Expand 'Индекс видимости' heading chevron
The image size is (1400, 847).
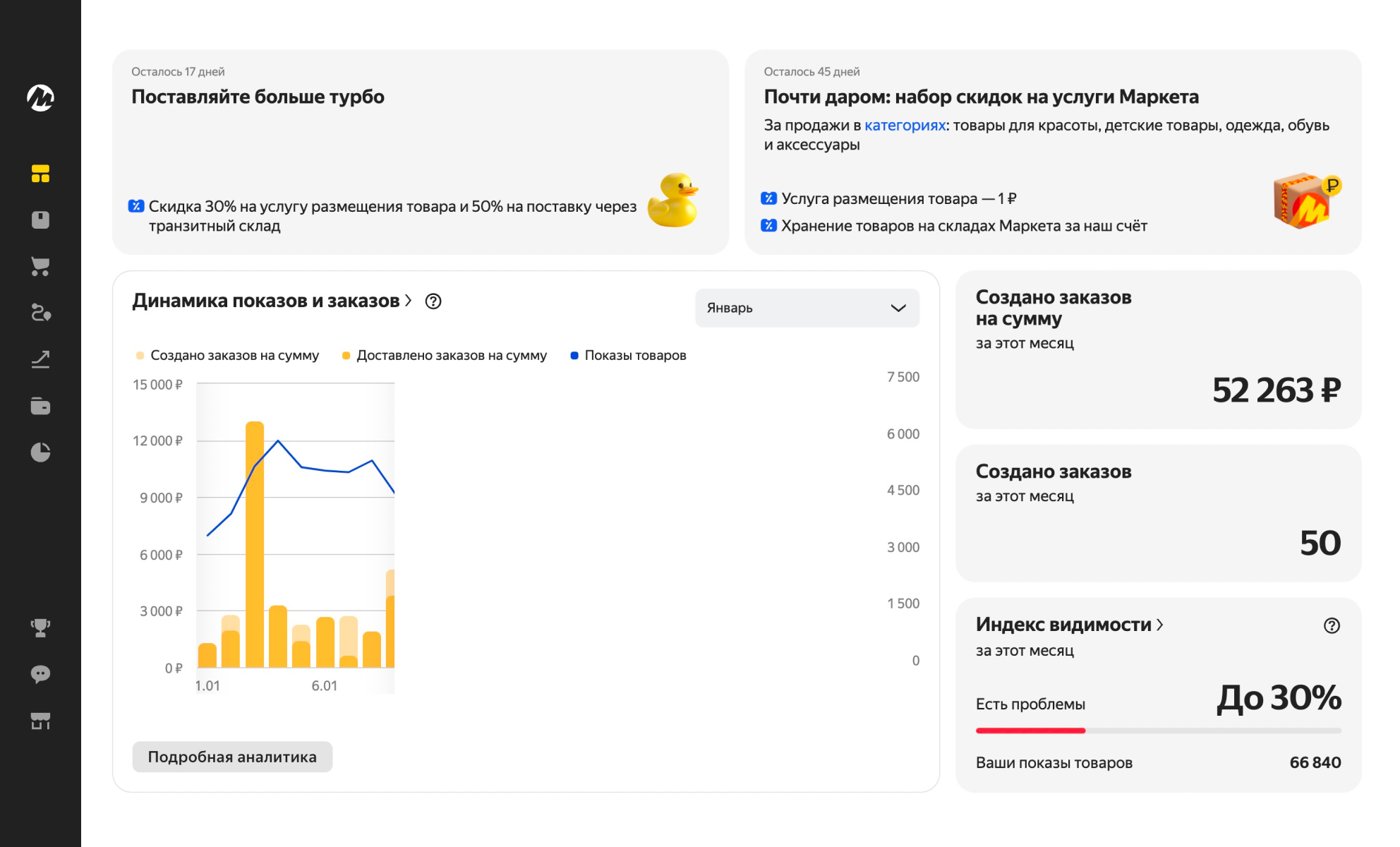[1159, 625]
